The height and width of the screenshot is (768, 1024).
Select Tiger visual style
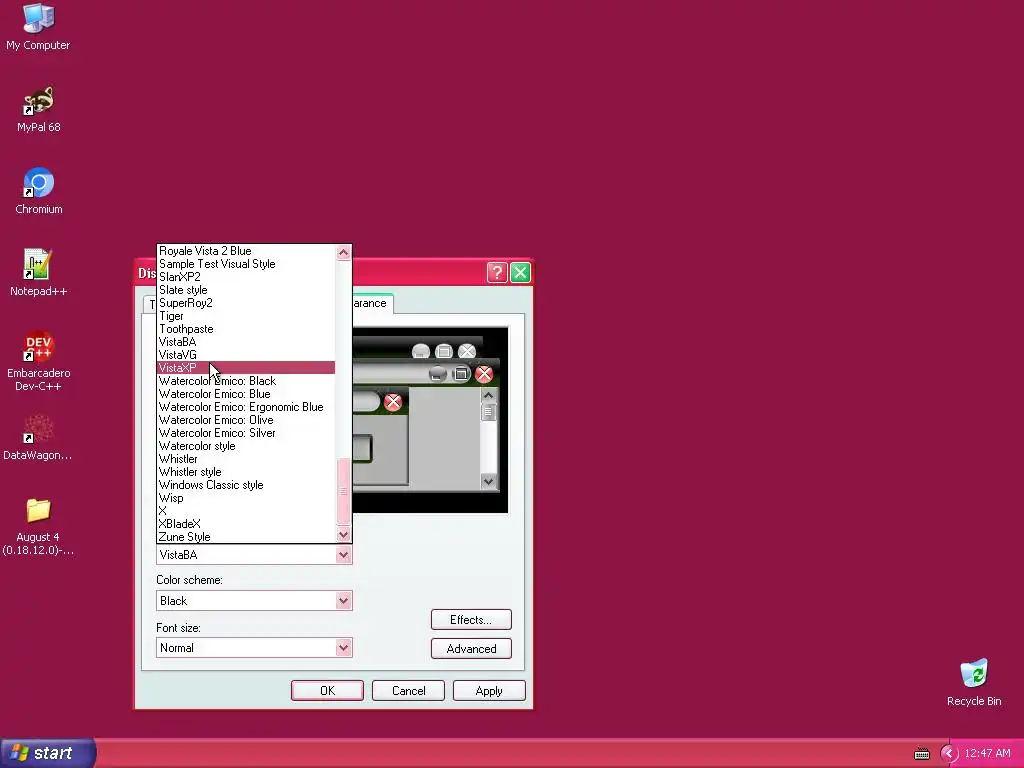[246, 316]
